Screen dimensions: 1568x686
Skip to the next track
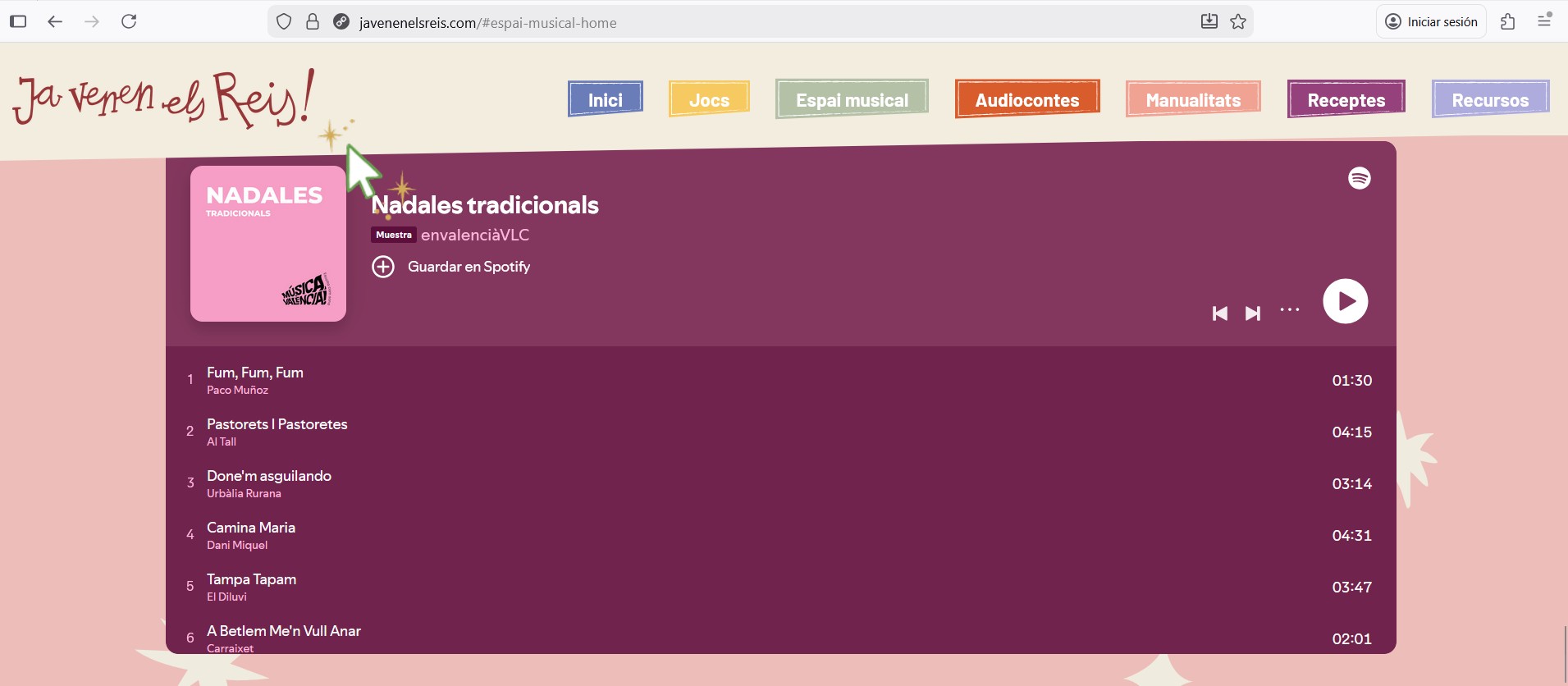[x=1252, y=313]
